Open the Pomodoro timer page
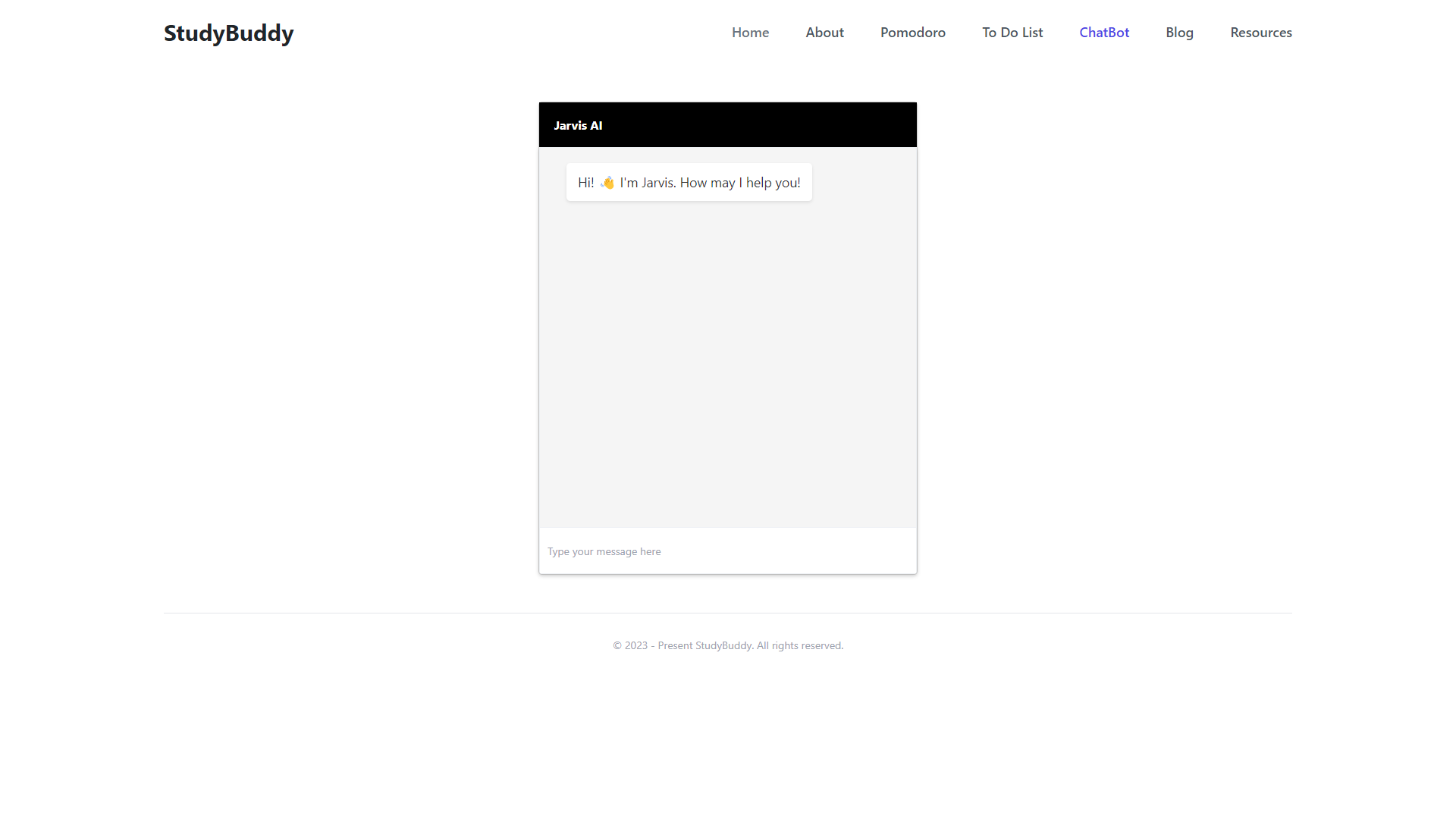Viewport: 1456px width, 819px height. pos(912,33)
